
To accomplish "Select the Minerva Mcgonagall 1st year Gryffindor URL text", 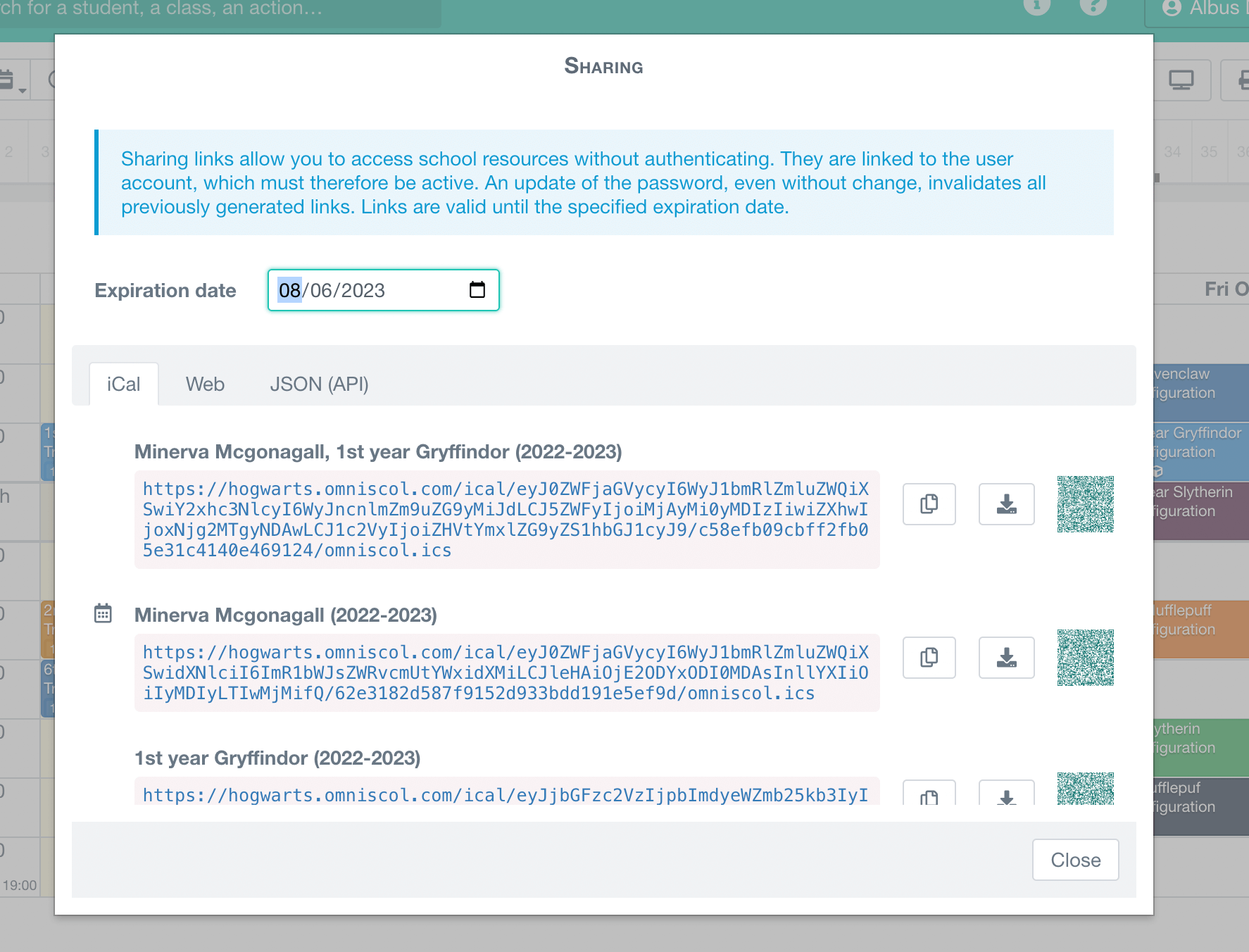I will (x=506, y=520).
